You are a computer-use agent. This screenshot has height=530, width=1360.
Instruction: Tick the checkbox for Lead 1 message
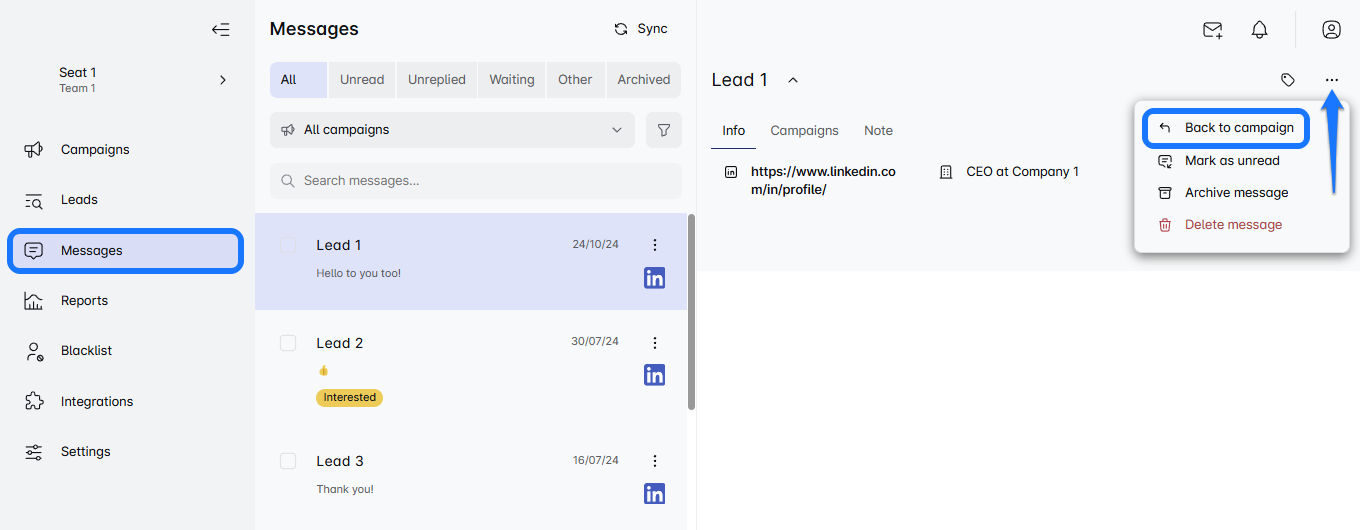288,245
